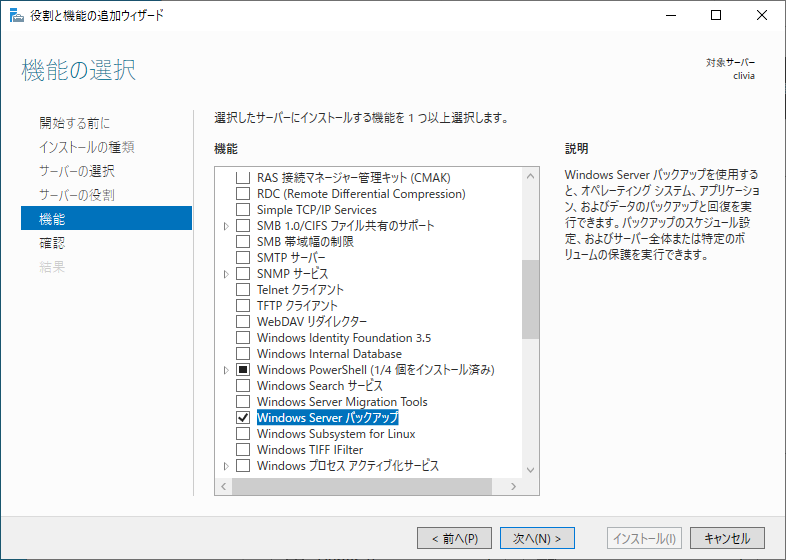Toggle Windows PowerShell partial checkbox
This screenshot has width=786, height=560.
click(243, 370)
